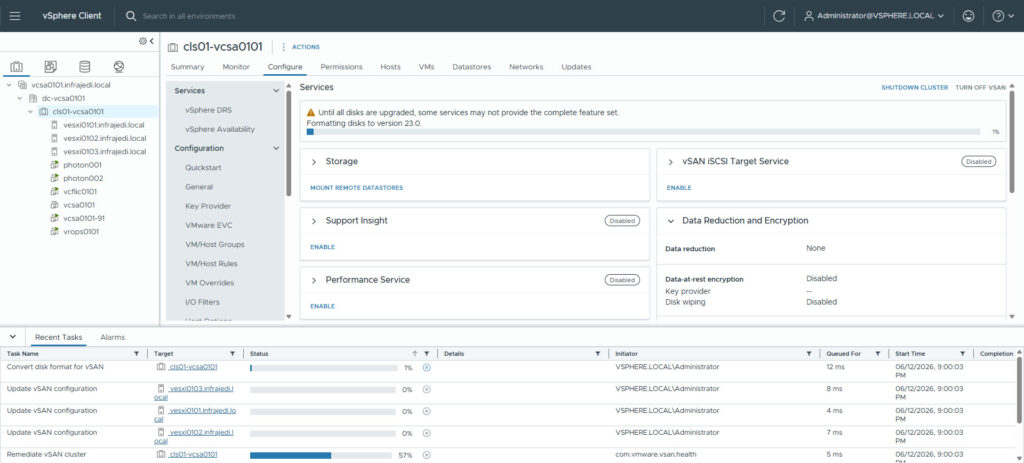Filter the Status column

(426, 353)
